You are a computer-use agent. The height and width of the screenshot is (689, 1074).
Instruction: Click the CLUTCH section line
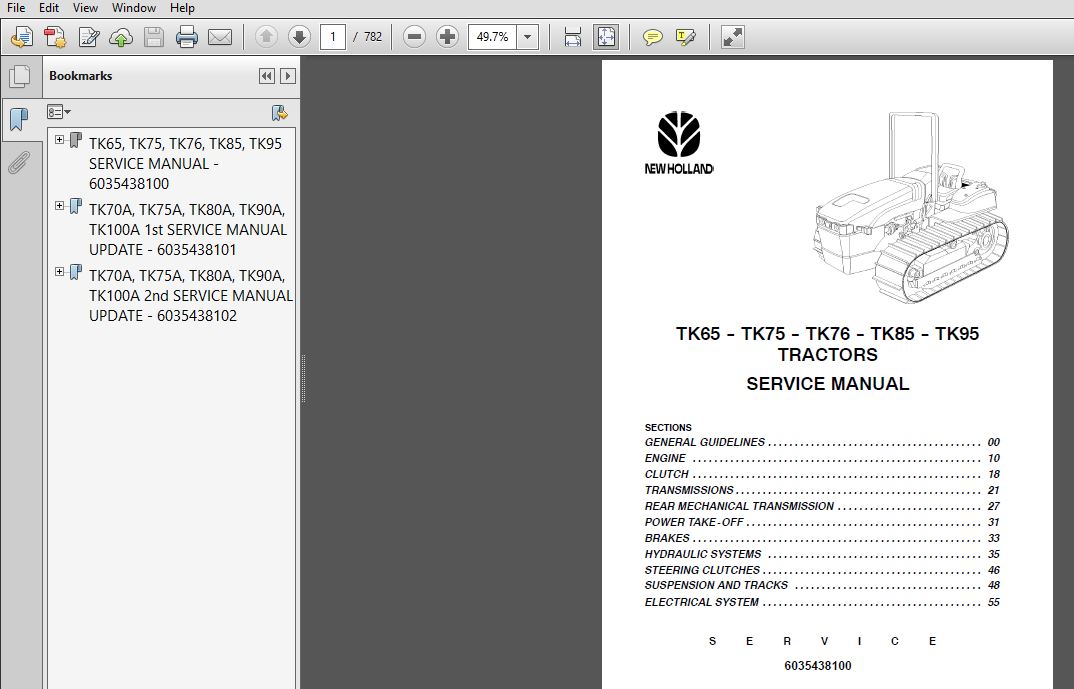[822, 474]
